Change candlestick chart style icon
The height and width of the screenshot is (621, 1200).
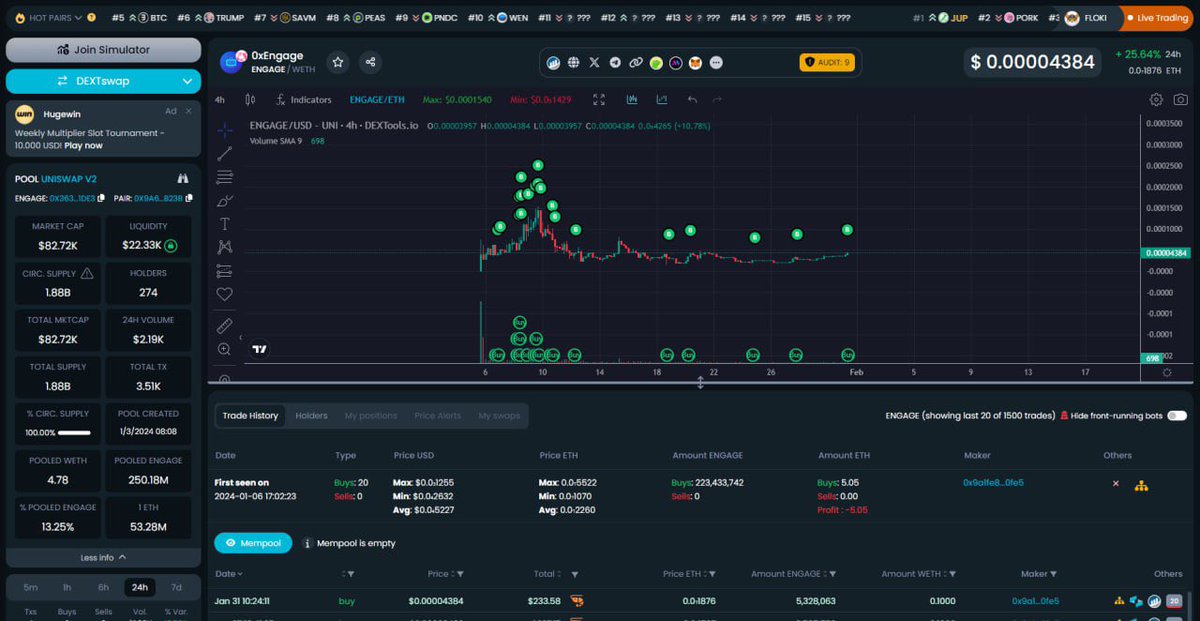point(250,100)
